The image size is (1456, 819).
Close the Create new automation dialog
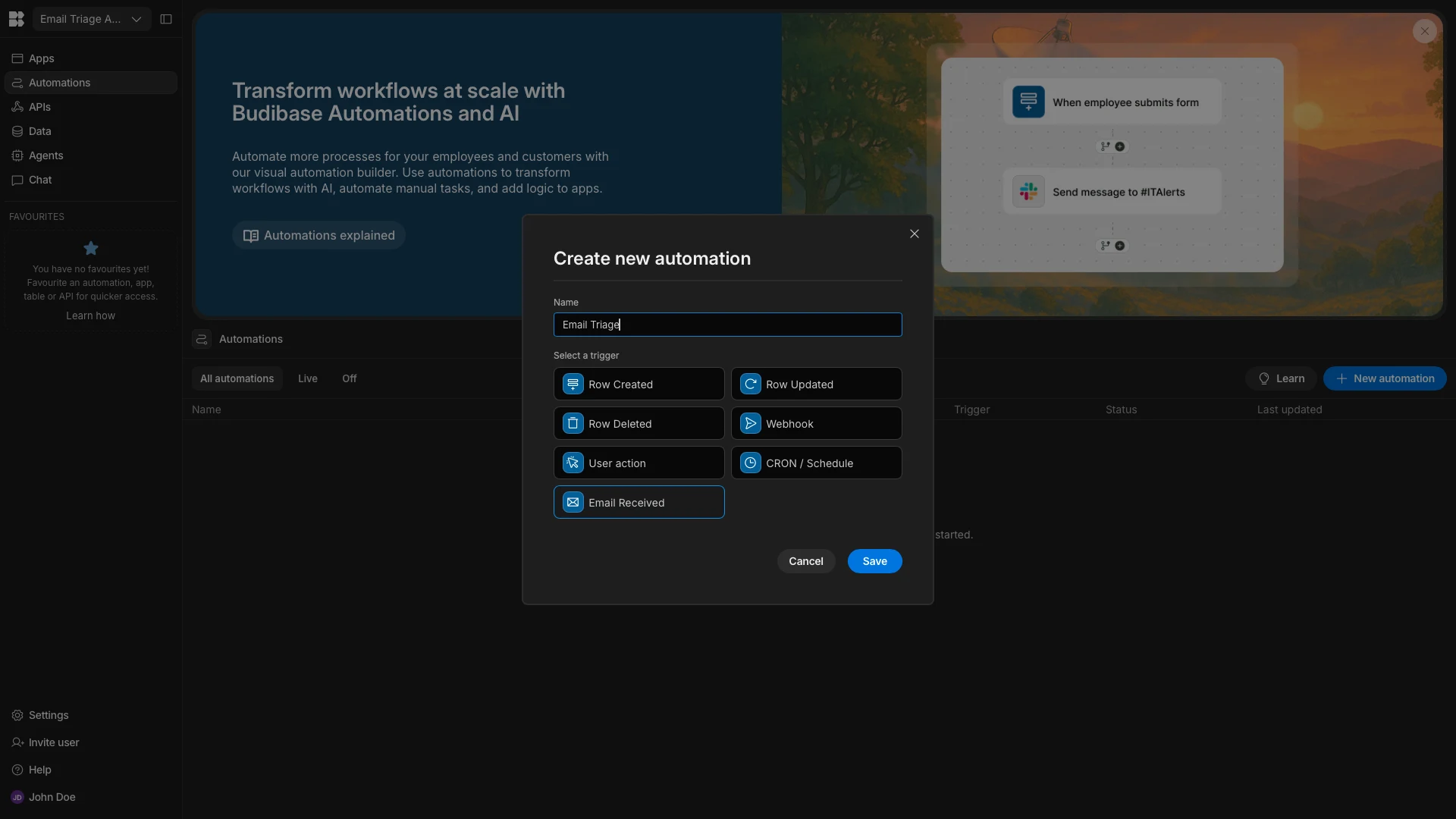[914, 234]
